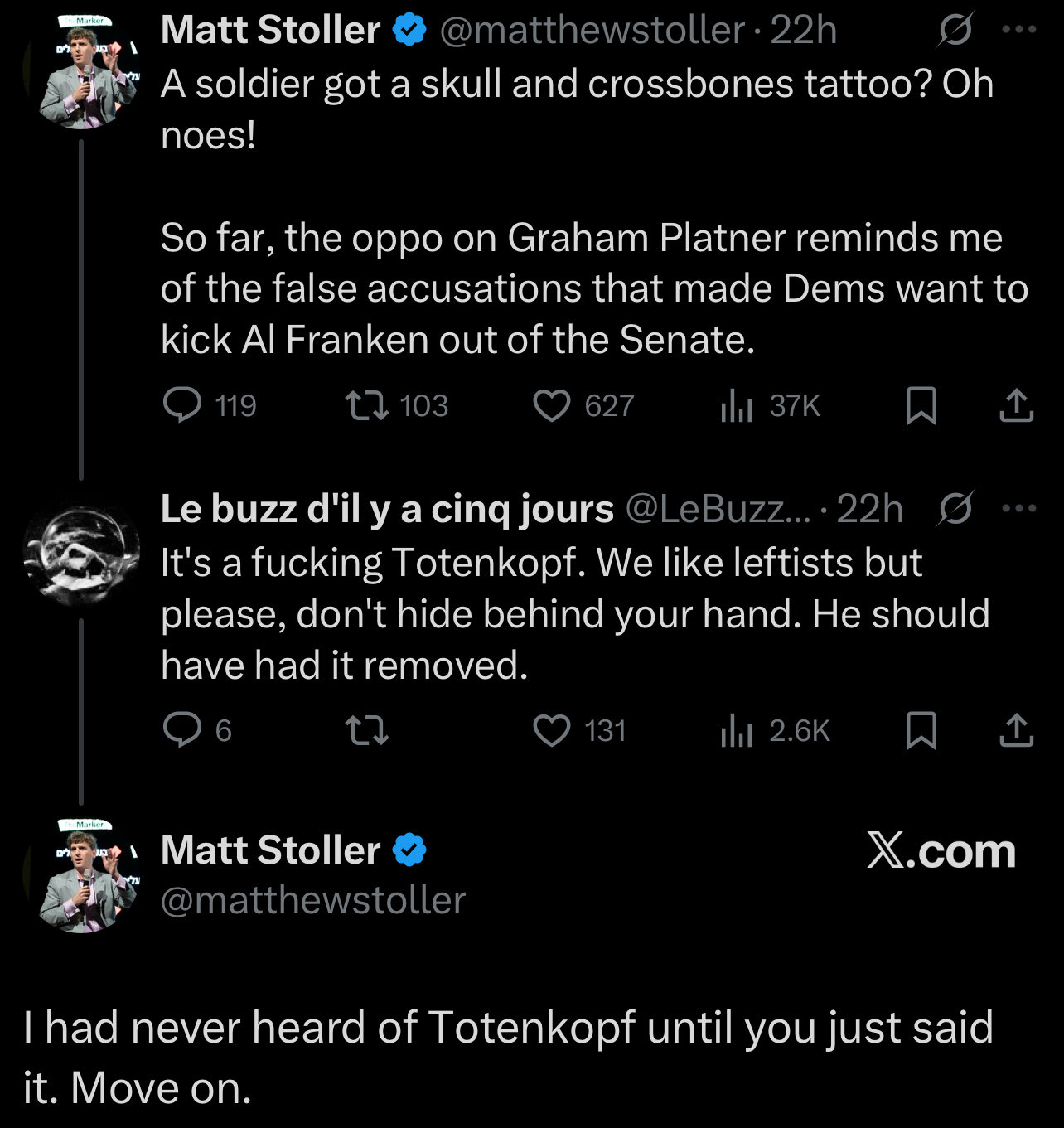1064x1128 pixels.
Task: Like the Totenkopf reply with 131 likes
Action: [551, 730]
